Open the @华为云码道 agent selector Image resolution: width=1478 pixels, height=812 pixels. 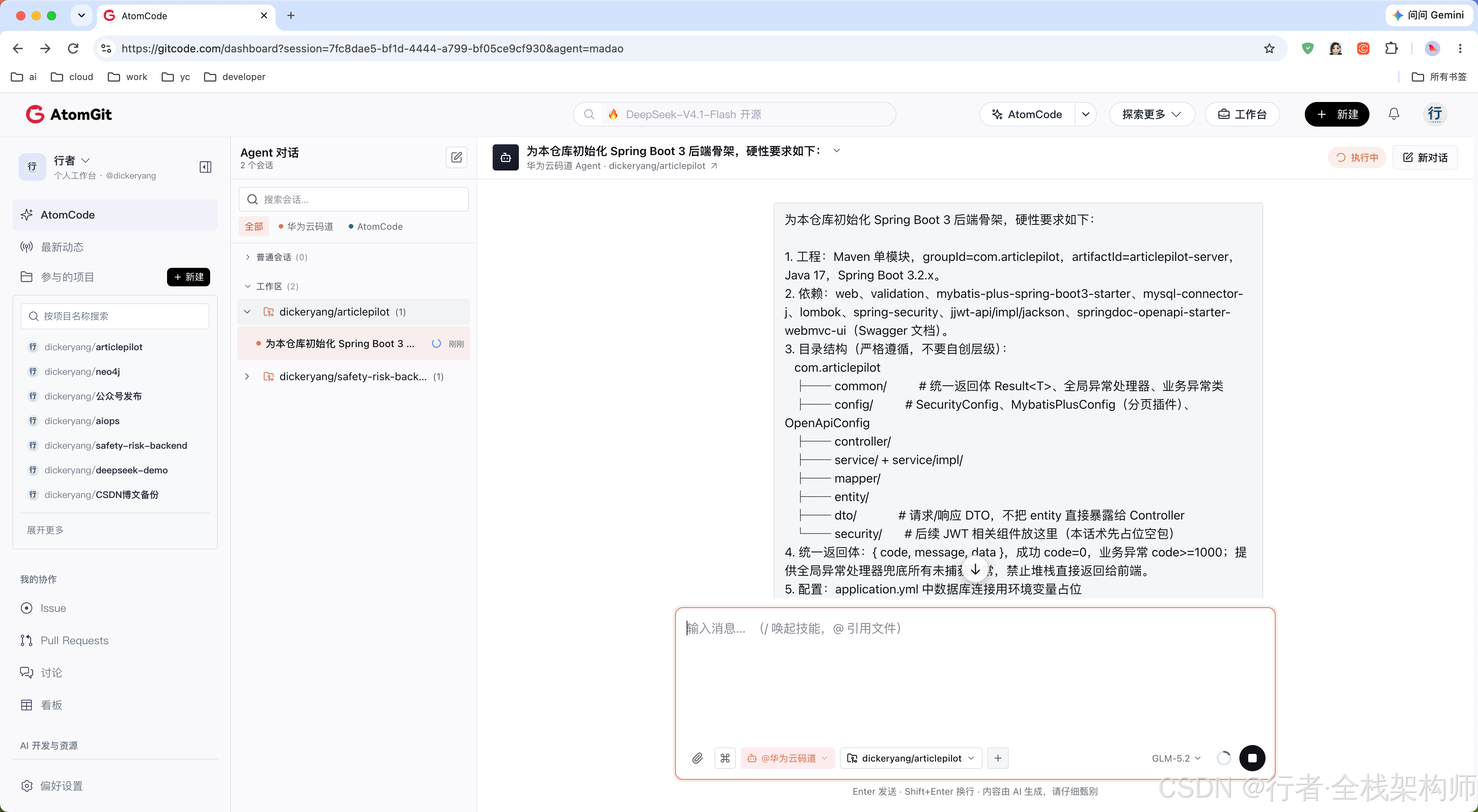tap(787, 758)
